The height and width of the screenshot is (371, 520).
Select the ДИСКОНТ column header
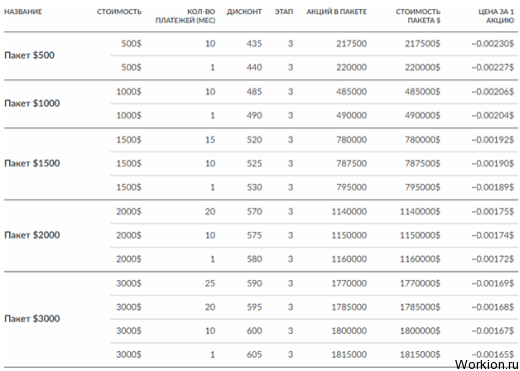coord(244,12)
